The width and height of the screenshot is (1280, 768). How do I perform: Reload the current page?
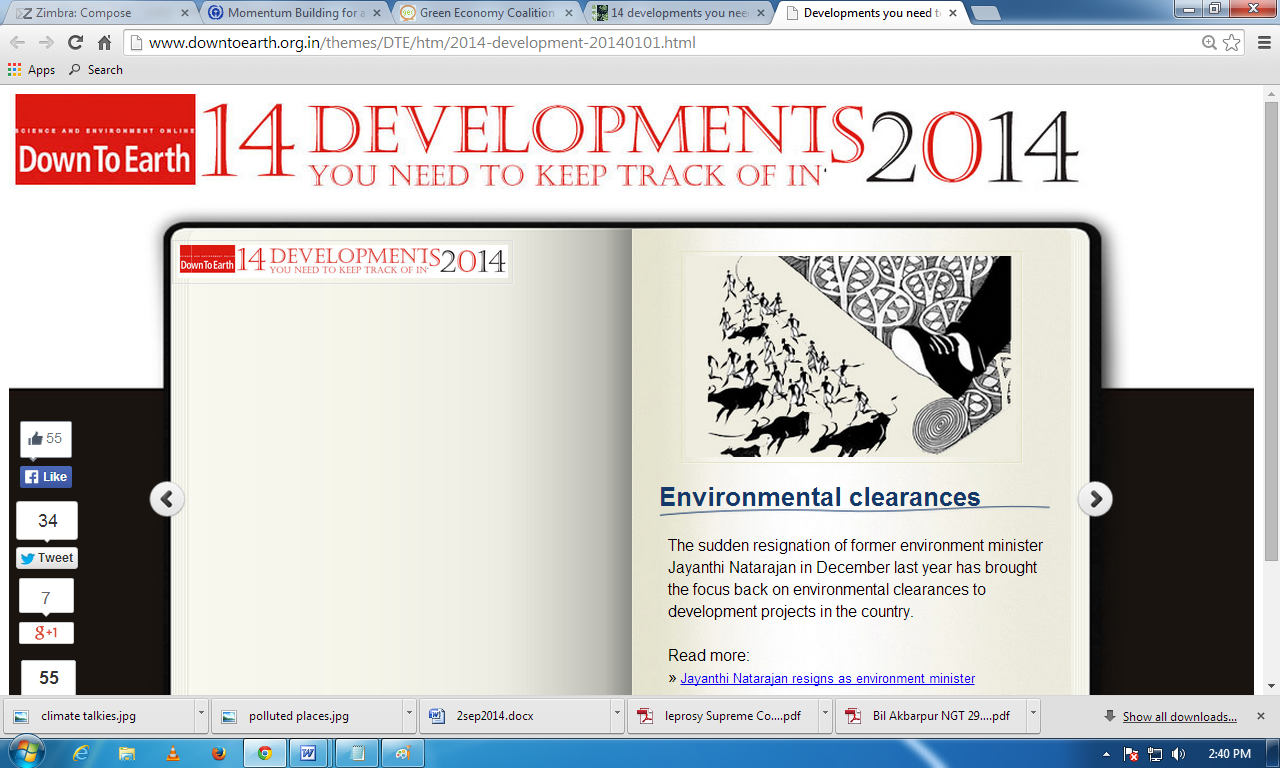[75, 43]
